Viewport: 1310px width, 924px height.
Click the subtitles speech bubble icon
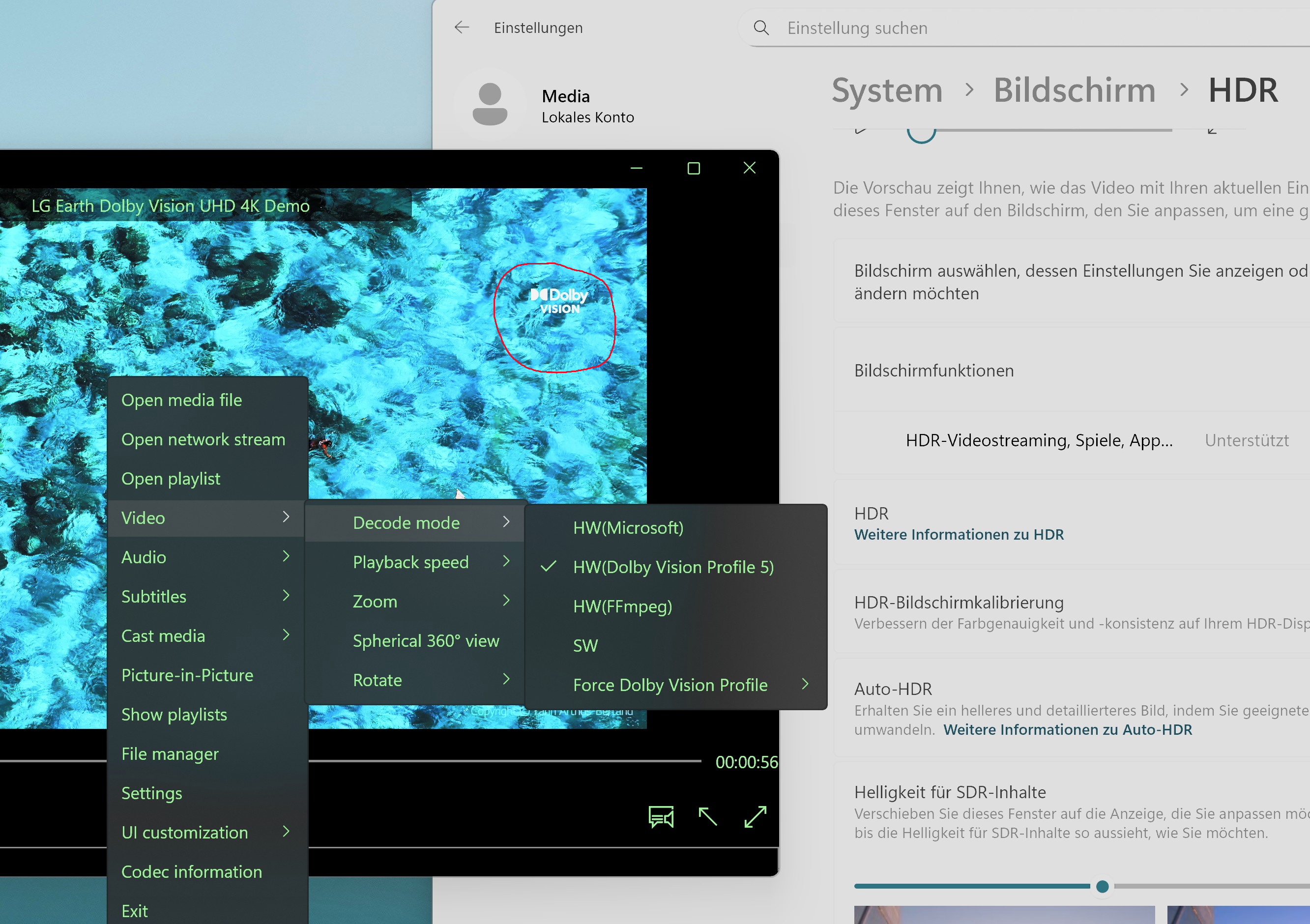661,817
